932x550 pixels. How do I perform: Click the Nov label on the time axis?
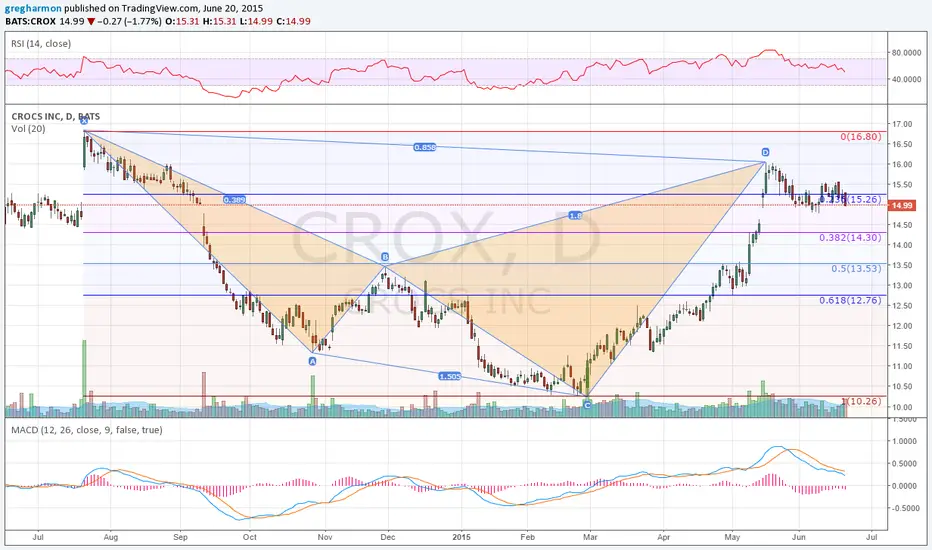(325, 537)
